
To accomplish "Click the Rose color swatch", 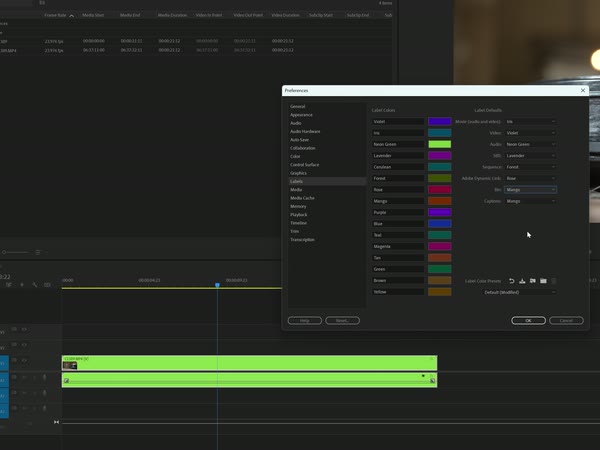I will point(440,190).
